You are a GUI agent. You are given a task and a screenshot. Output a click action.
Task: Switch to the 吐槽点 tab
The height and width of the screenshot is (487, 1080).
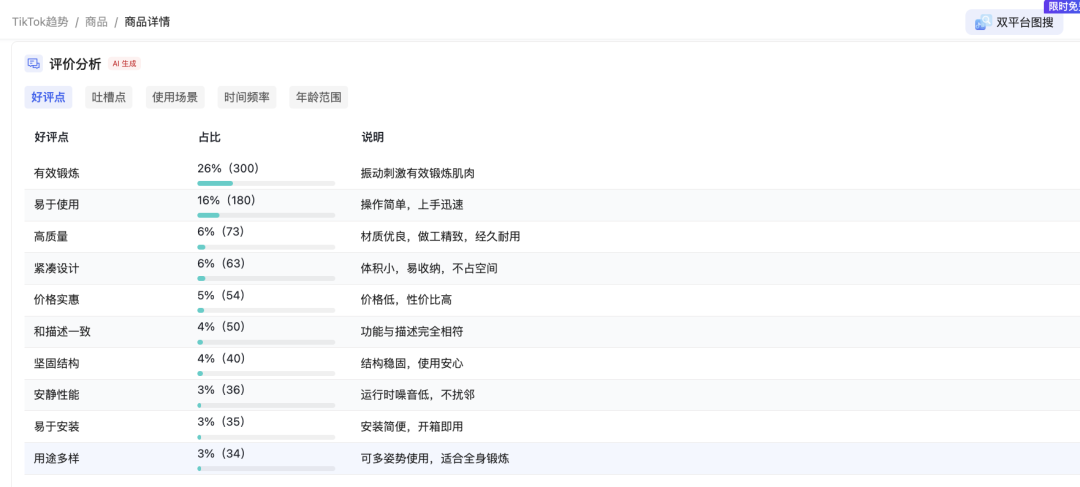point(109,97)
